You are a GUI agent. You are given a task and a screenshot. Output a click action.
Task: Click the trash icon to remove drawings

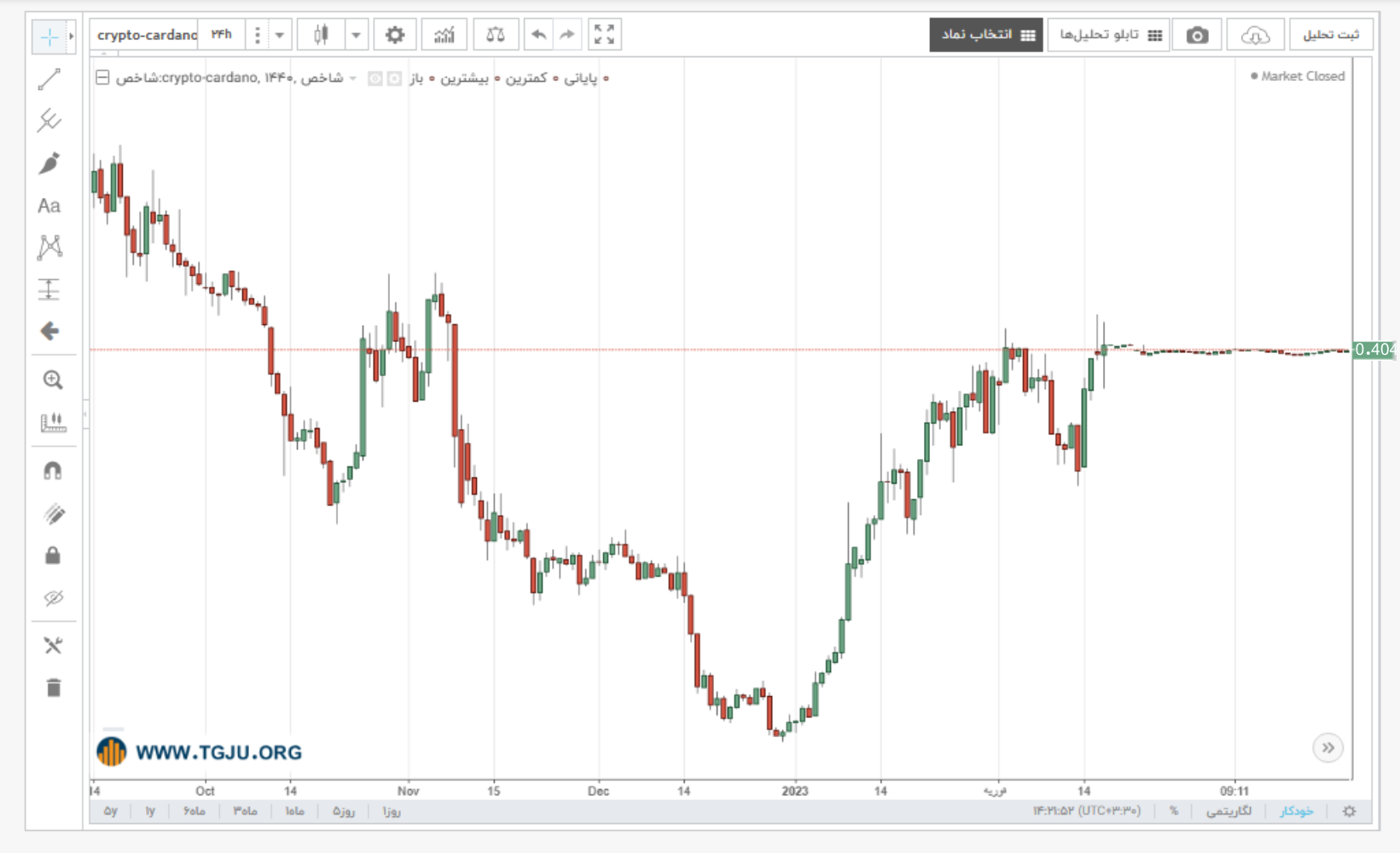[x=53, y=688]
